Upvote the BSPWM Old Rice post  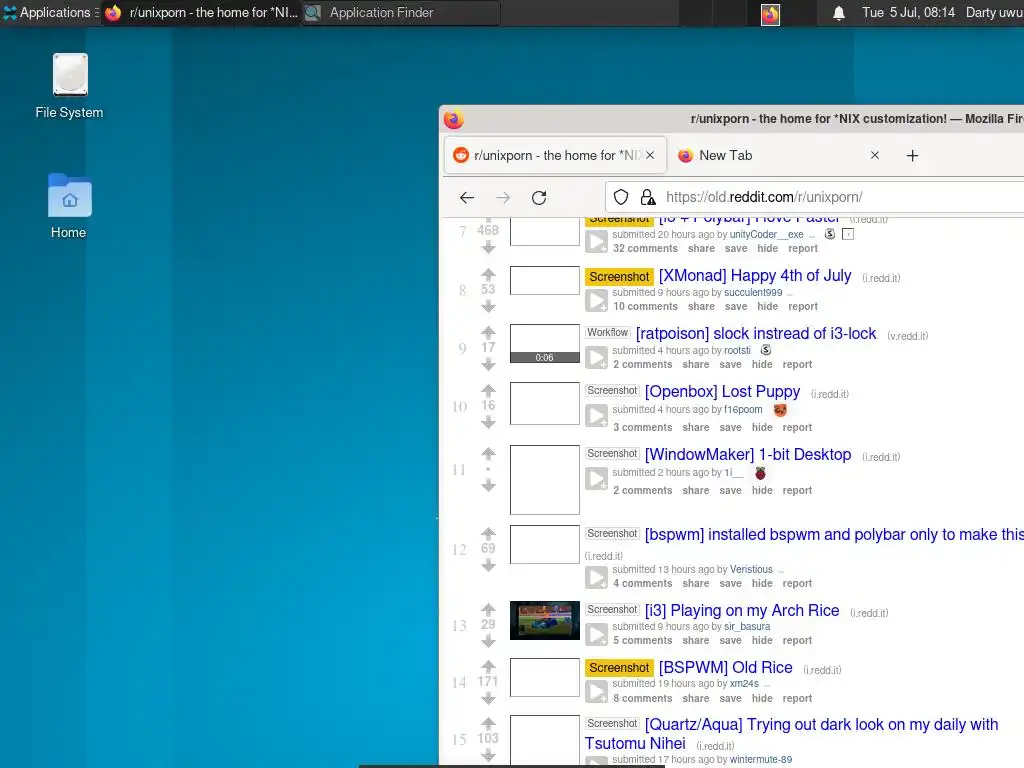(488, 666)
